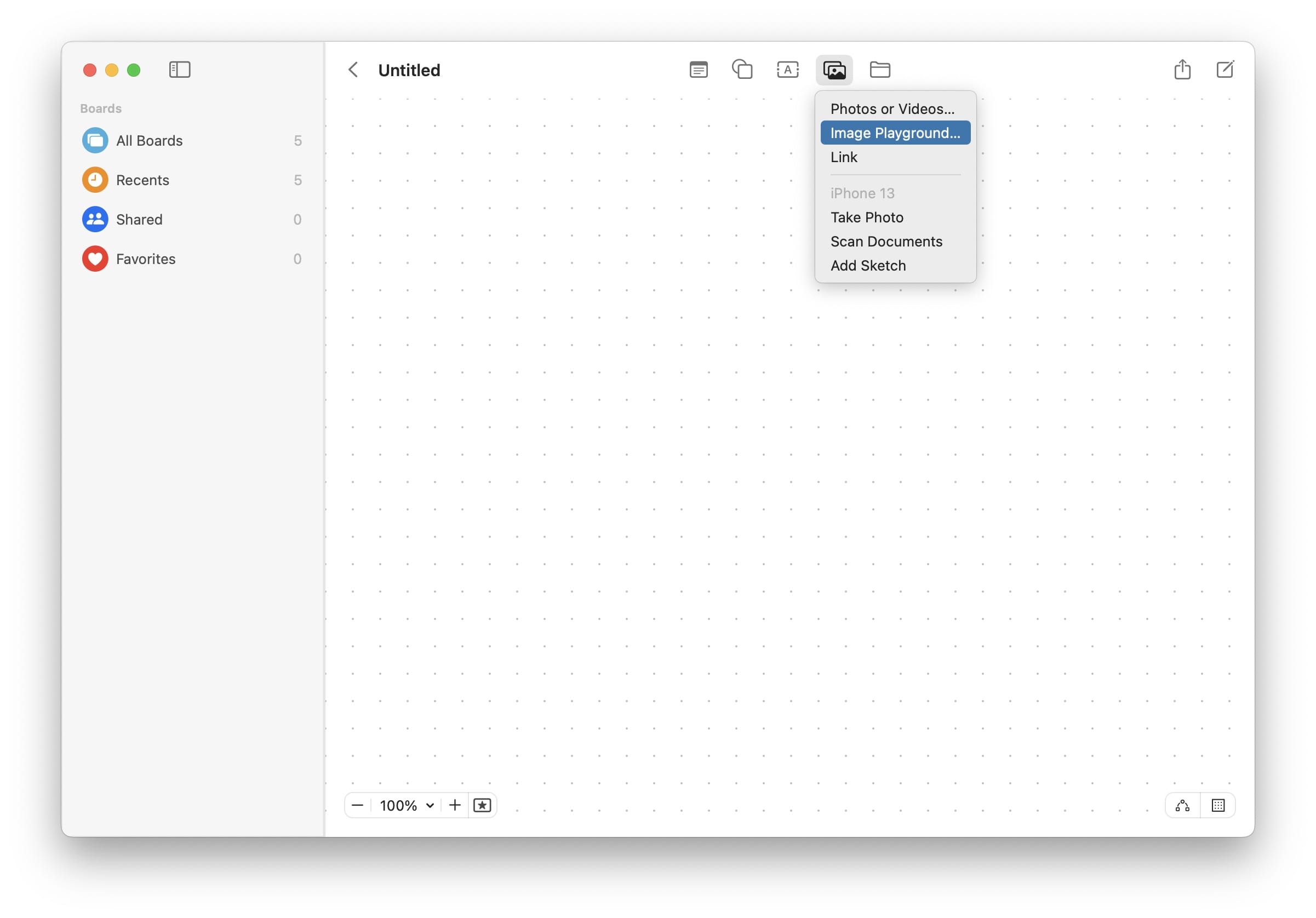The height and width of the screenshot is (918, 1316).
Task: Open the share button in toolbar
Action: (x=1182, y=70)
